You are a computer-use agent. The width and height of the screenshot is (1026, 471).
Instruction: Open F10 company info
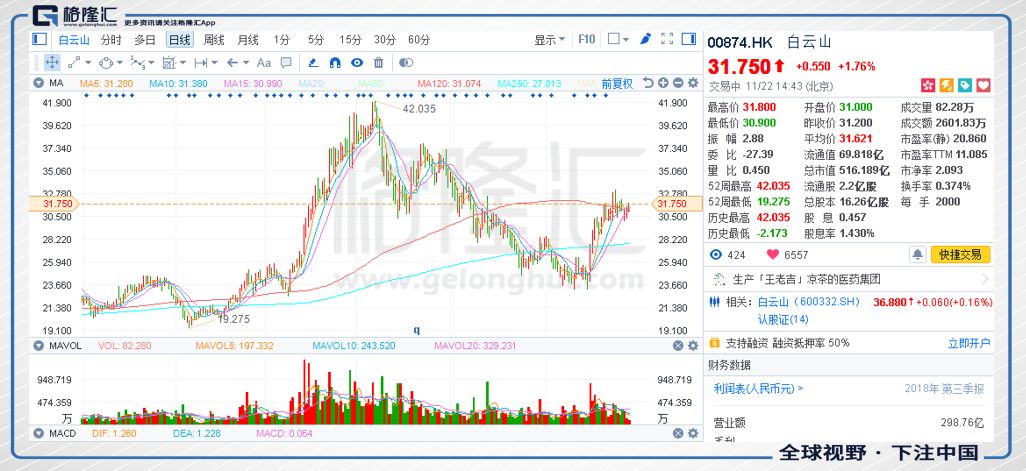click(x=586, y=39)
